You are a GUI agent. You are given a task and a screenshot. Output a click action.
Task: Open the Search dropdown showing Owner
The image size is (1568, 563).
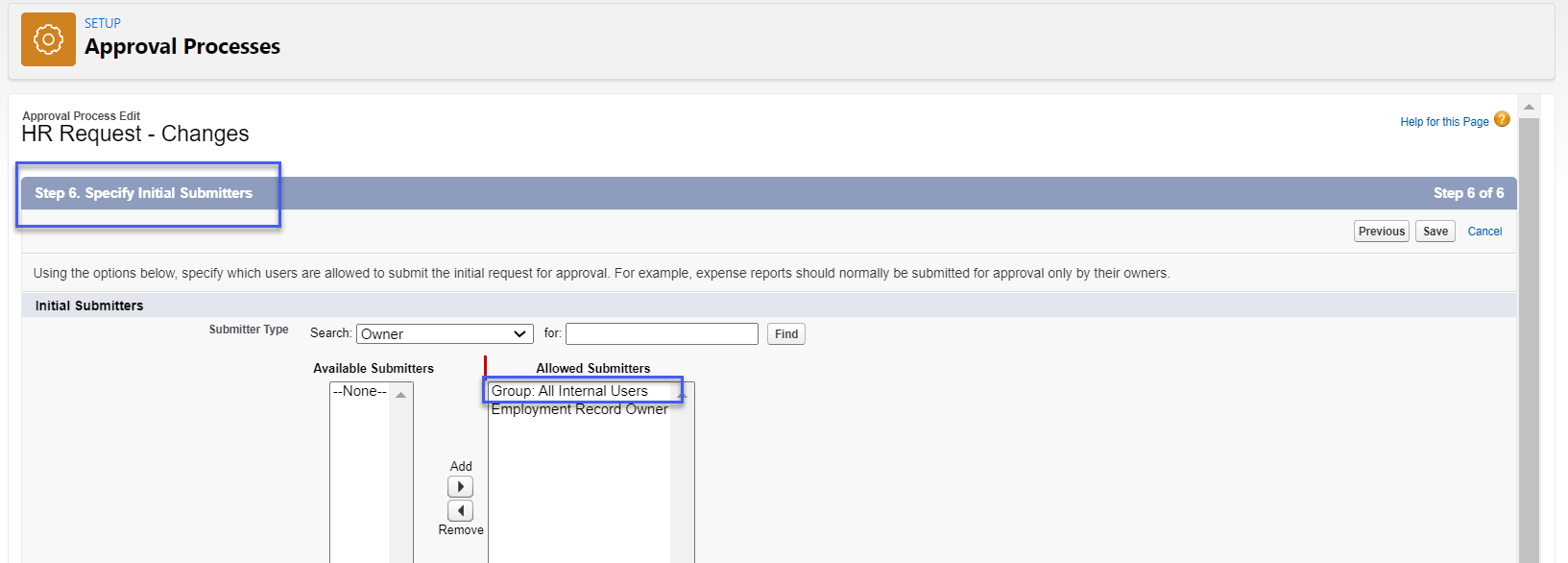pyautogui.click(x=445, y=334)
